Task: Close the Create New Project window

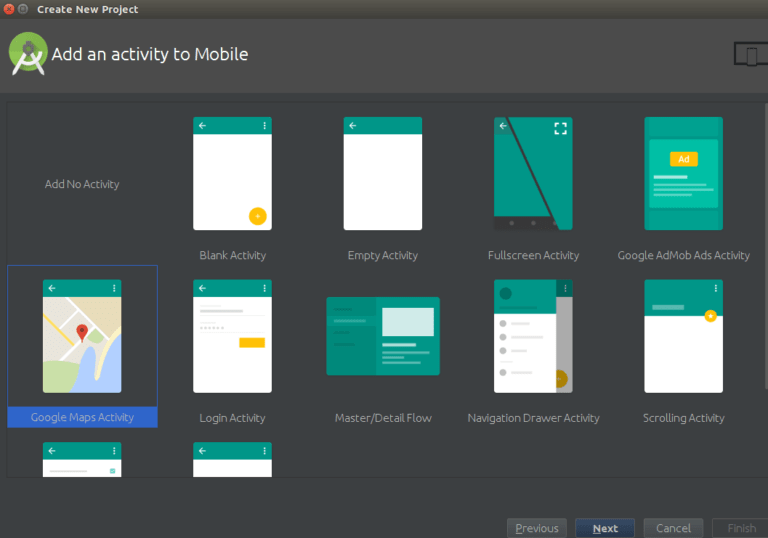Action: pos(9,9)
